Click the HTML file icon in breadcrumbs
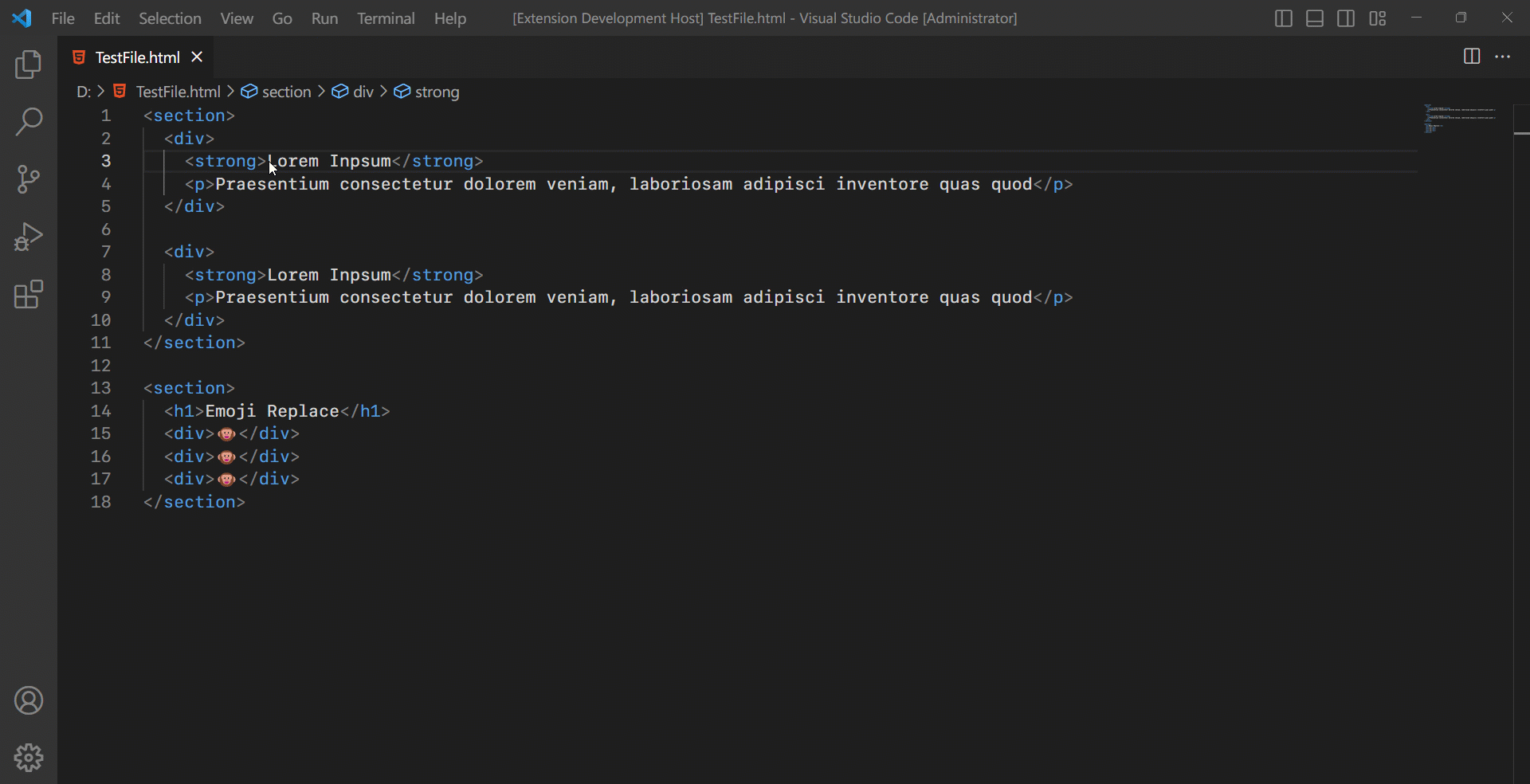This screenshot has height=784, width=1530. pos(120,92)
